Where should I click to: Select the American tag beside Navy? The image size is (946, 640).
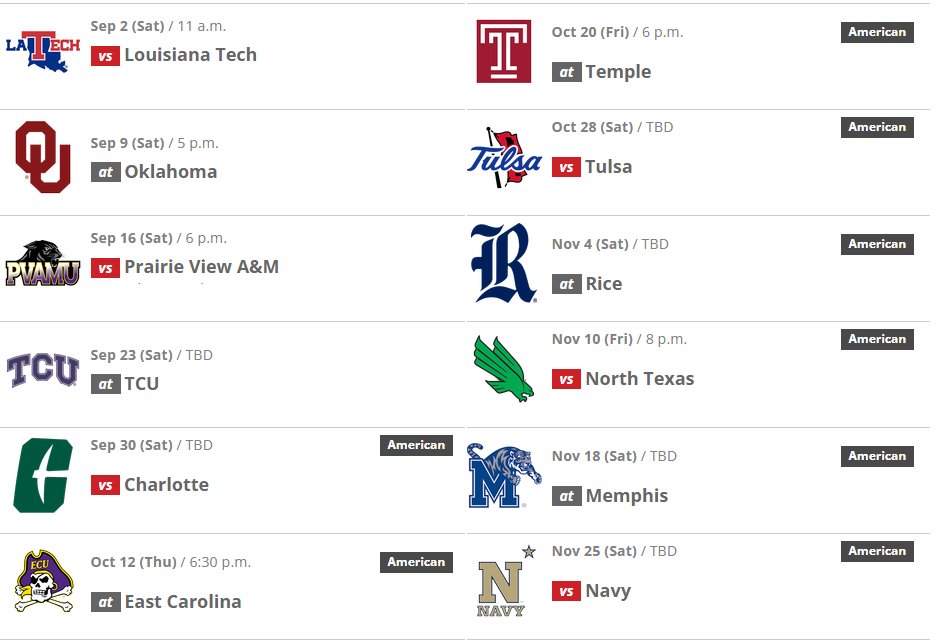pos(877,551)
